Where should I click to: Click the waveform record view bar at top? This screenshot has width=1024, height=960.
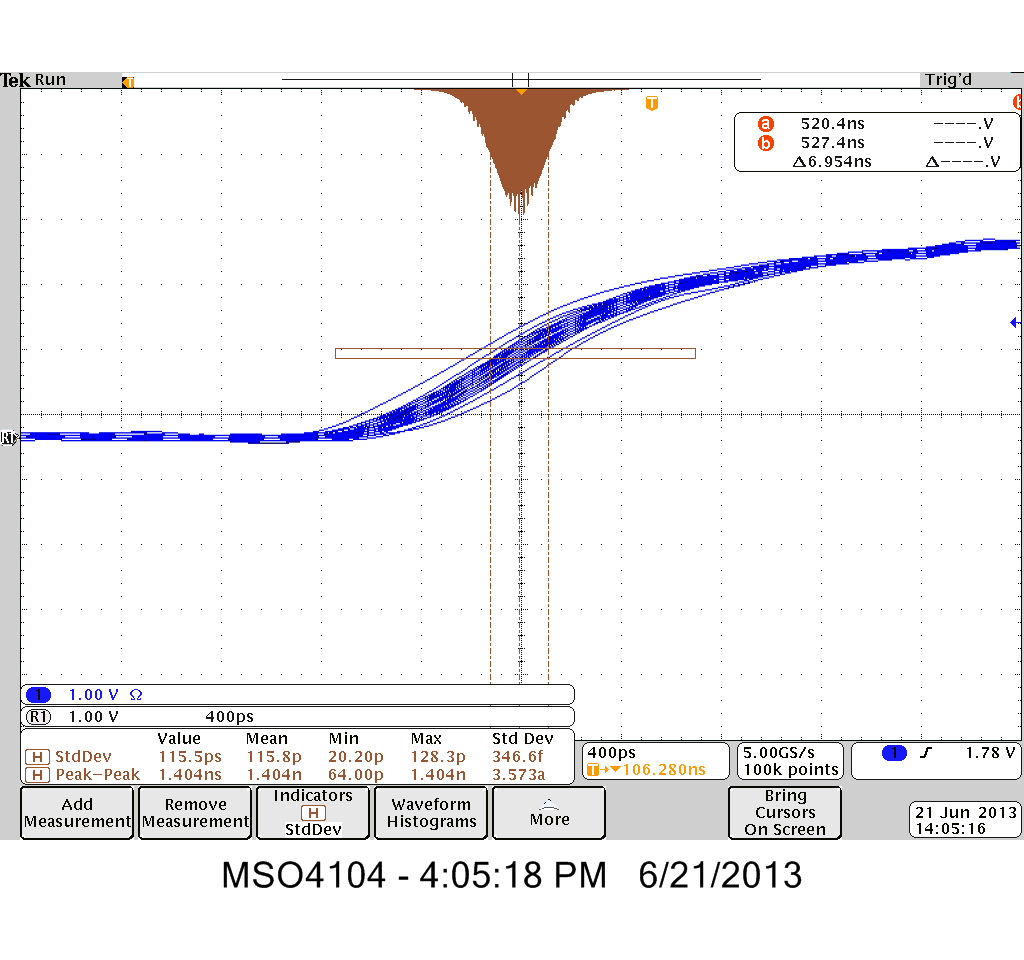pos(521,80)
